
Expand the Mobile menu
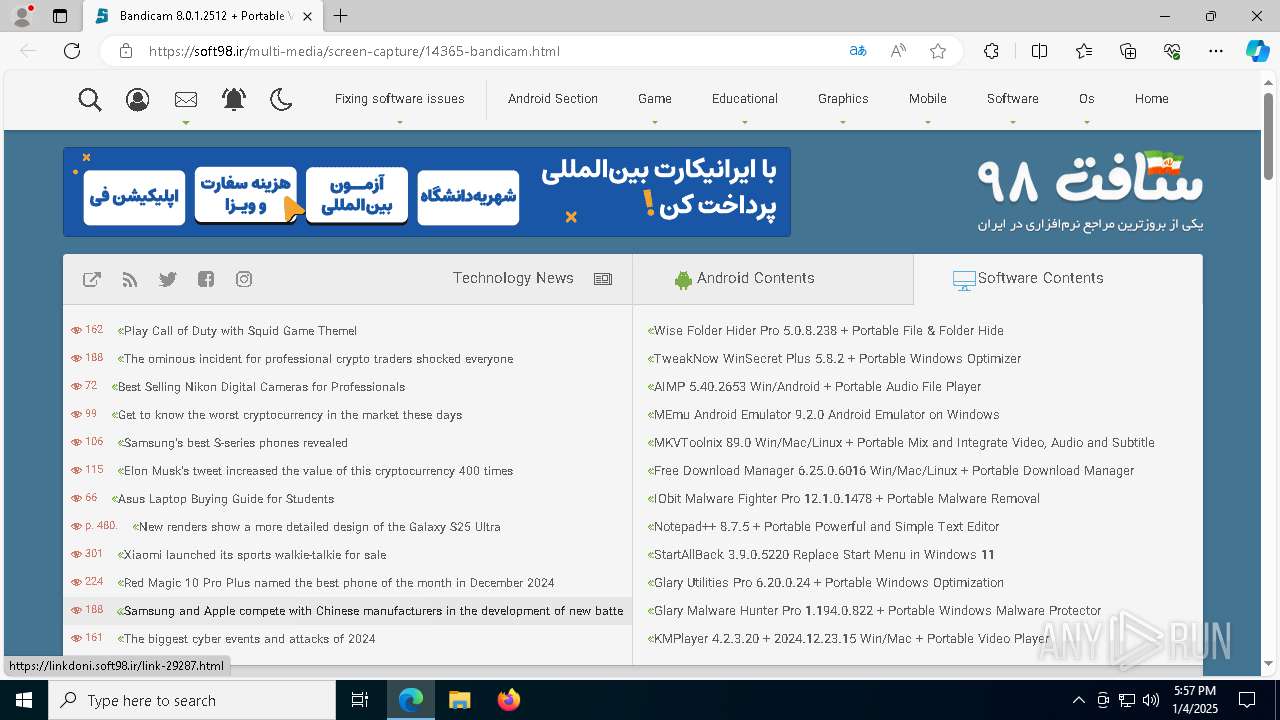[x=928, y=99]
